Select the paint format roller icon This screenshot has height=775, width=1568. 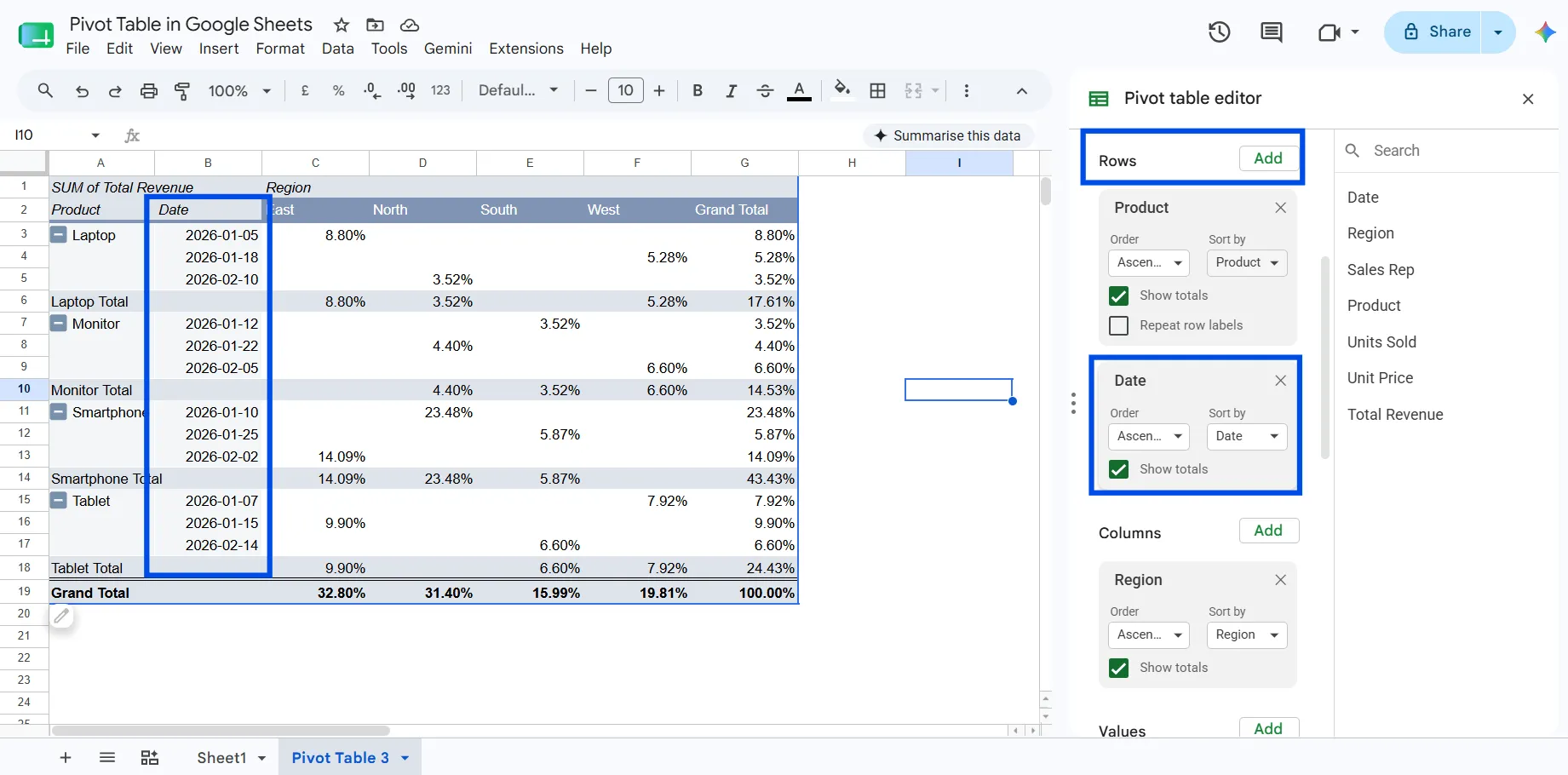click(x=182, y=91)
